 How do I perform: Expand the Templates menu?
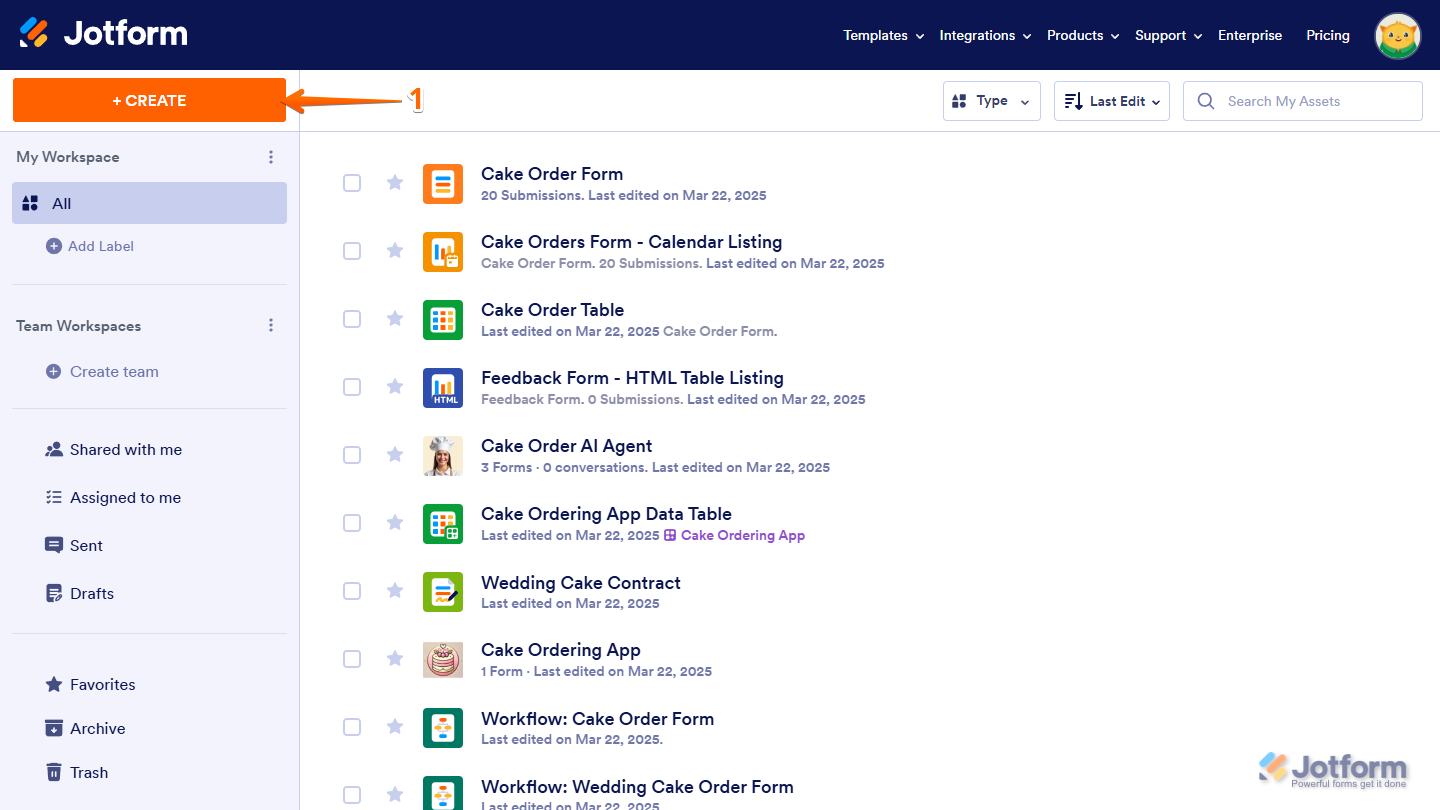882,35
